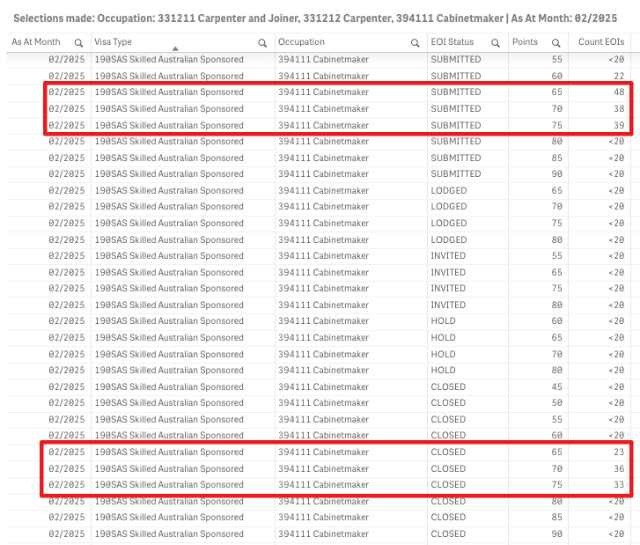Click the Count EOIs value 23
Viewport: 640px width, 545px height.
[618, 452]
